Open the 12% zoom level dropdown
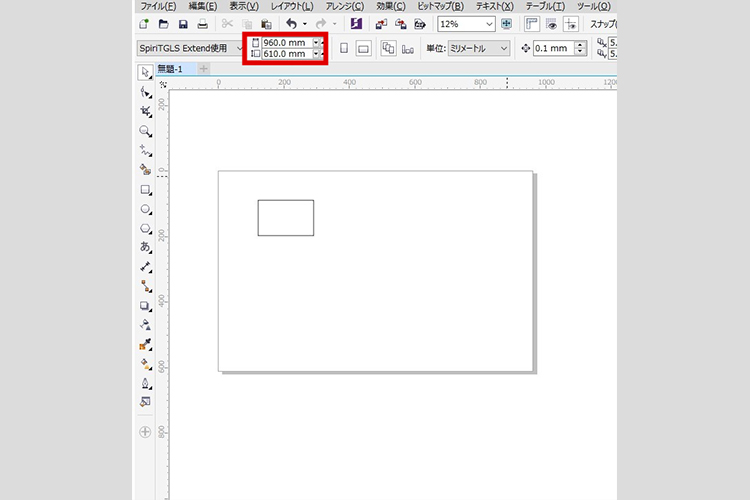 [x=489, y=24]
